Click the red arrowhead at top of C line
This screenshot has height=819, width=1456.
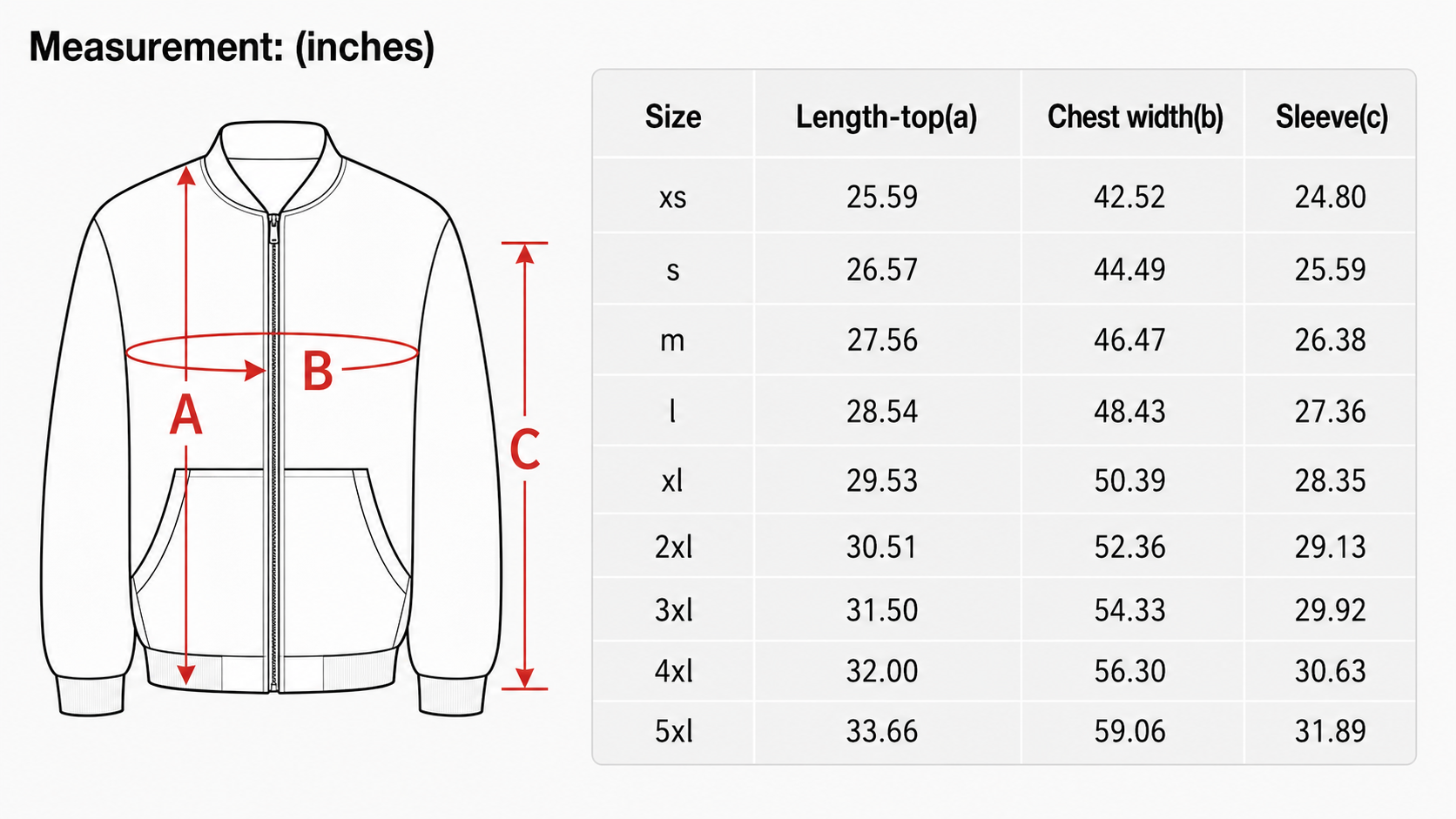pyautogui.click(x=524, y=253)
